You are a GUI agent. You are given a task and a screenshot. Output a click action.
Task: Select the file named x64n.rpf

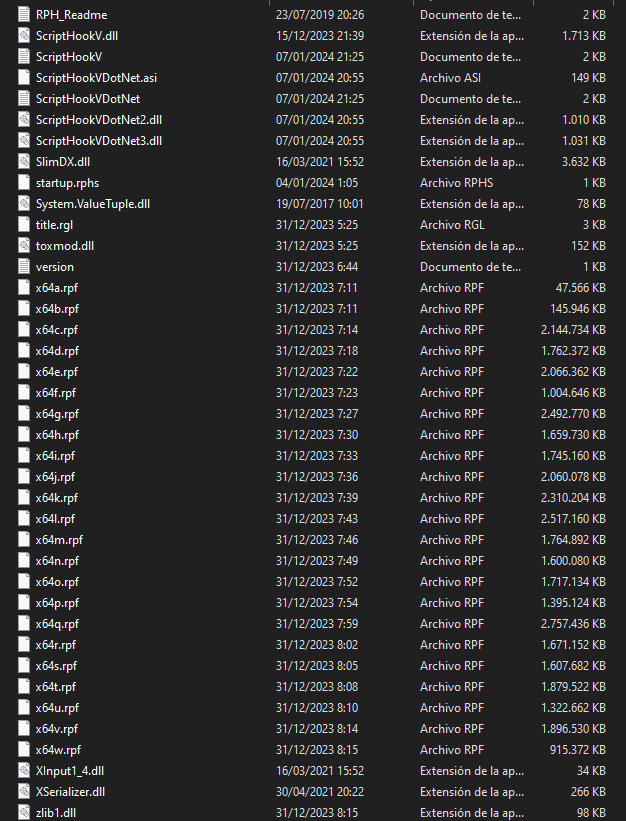[x=57, y=561]
